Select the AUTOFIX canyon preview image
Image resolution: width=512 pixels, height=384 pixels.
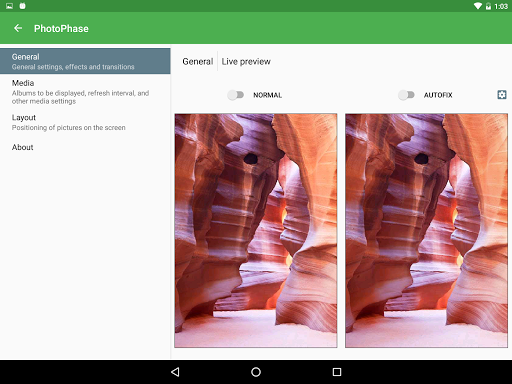tap(426, 230)
